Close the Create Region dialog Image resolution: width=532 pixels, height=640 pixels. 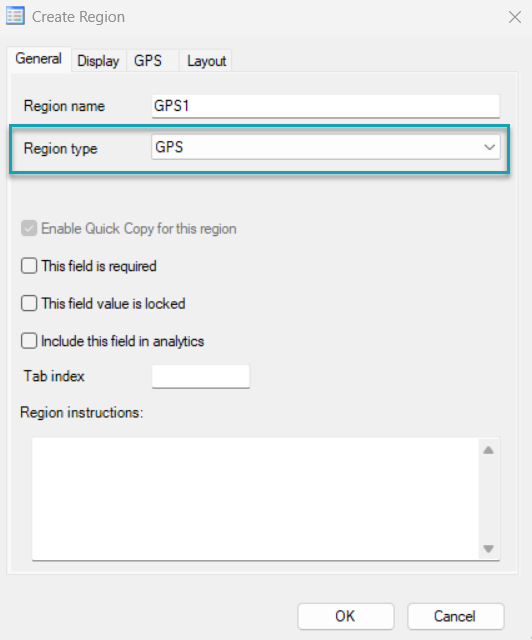(x=515, y=17)
